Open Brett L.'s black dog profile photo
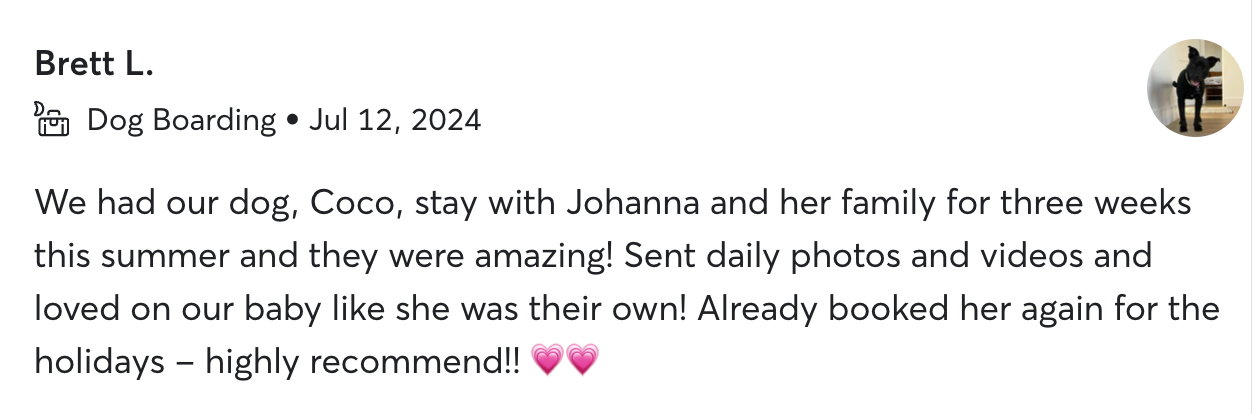1252x414 pixels. click(1194, 88)
